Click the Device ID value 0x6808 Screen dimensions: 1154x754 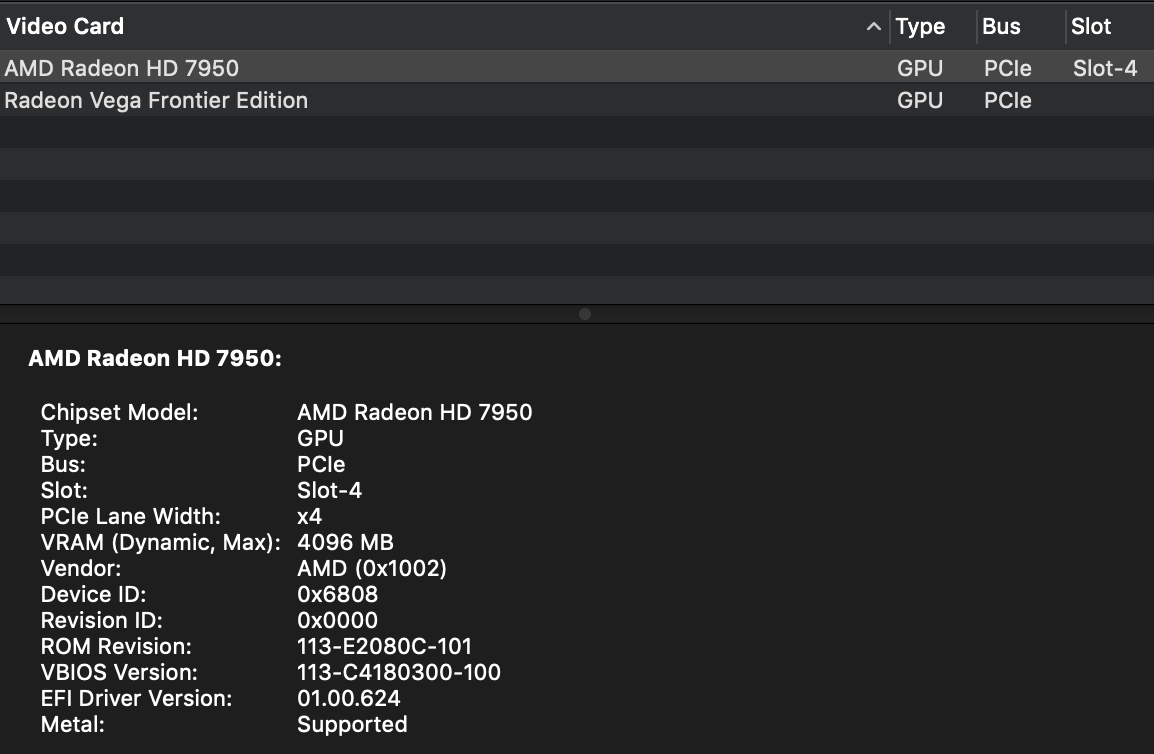(337, 594)
